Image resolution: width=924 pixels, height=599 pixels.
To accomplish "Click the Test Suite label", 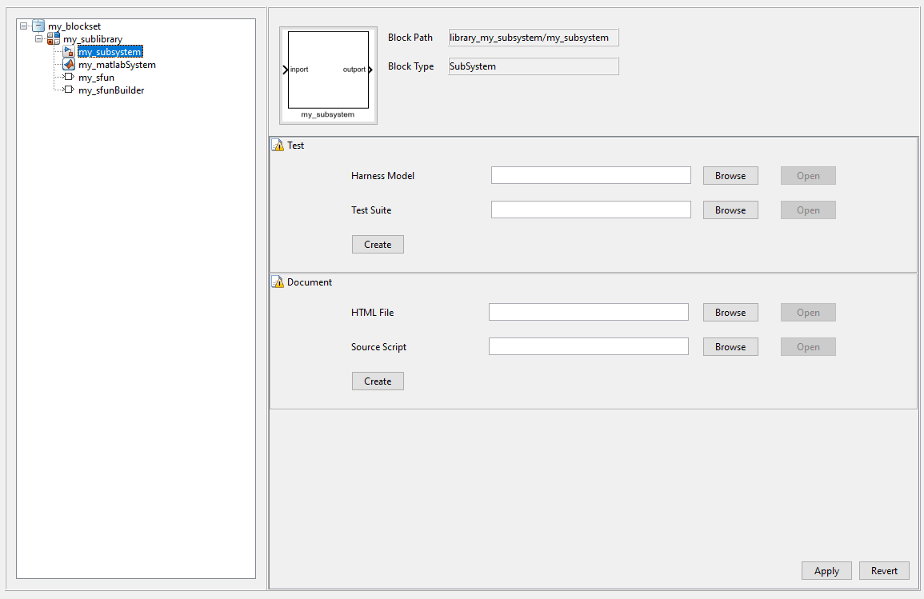I will tap(371, 210).
